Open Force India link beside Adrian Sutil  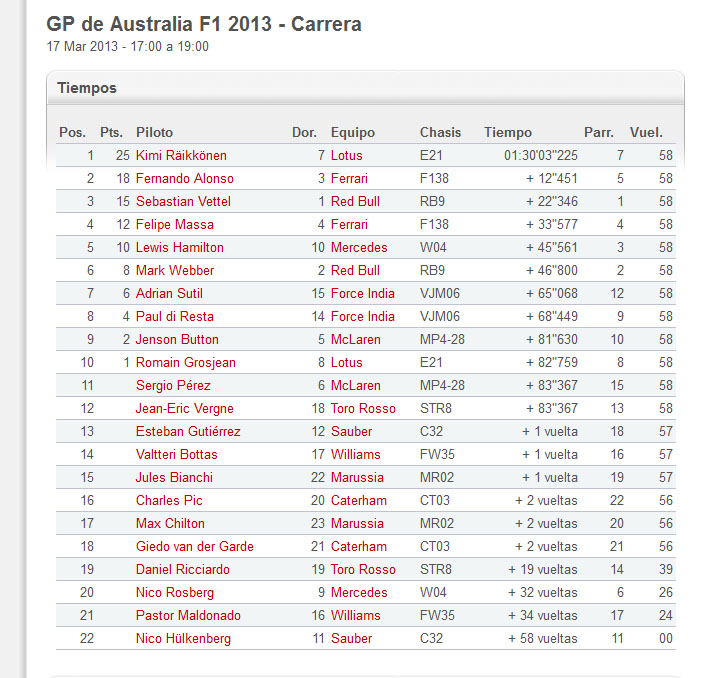tap(363, 294)
